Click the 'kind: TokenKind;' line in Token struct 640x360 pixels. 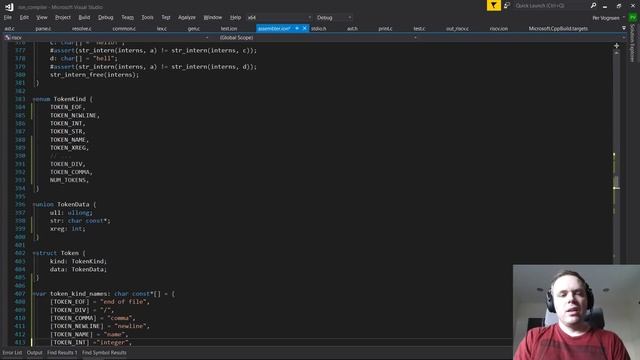coord(78,261)
